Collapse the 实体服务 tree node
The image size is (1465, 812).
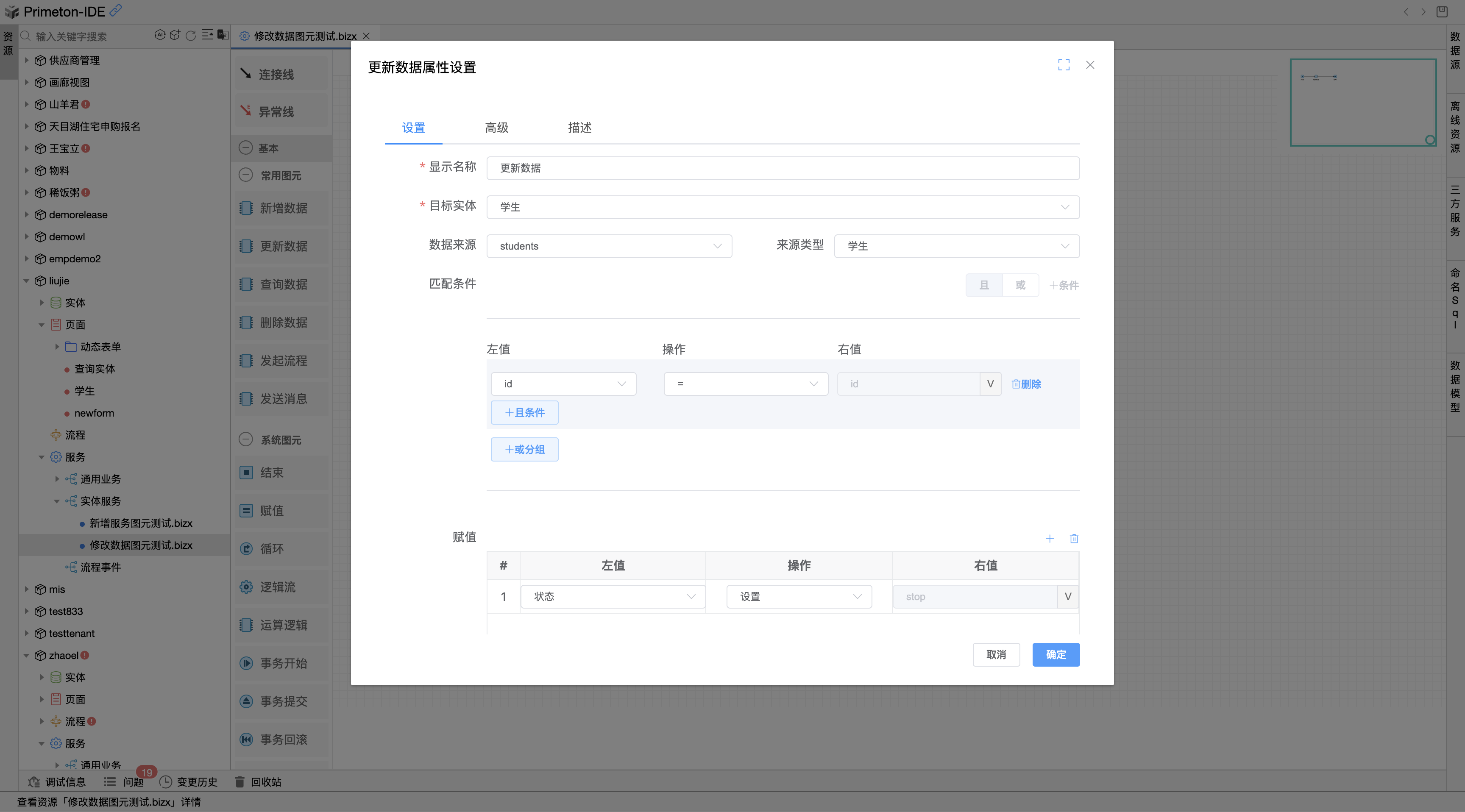coord(57,501)
